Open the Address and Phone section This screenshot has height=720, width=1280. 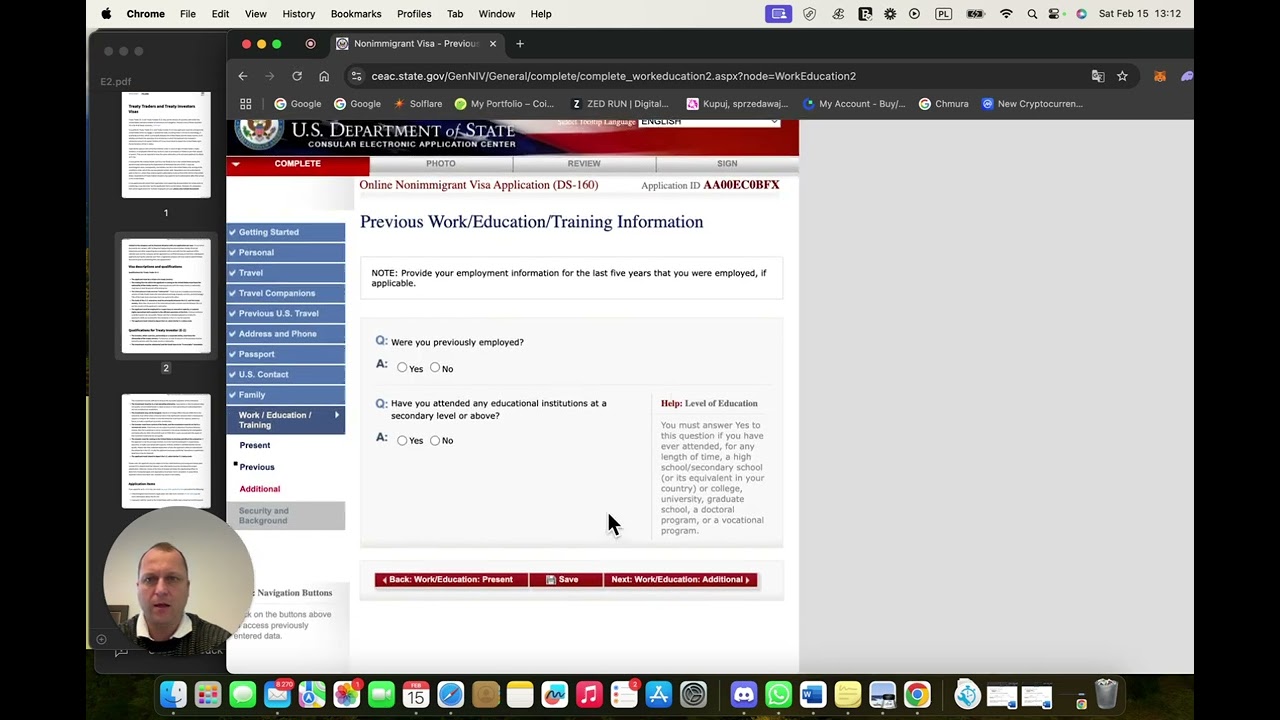286,334
